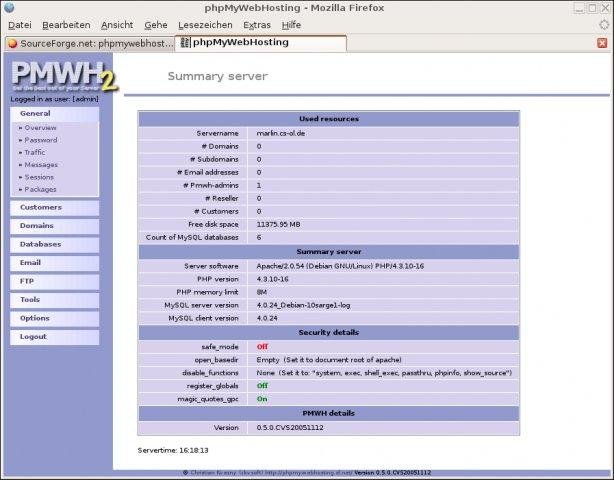Click Used resources table header
Image resolution: width=614 pixels, height=480 pixels.
coord(329,119)
